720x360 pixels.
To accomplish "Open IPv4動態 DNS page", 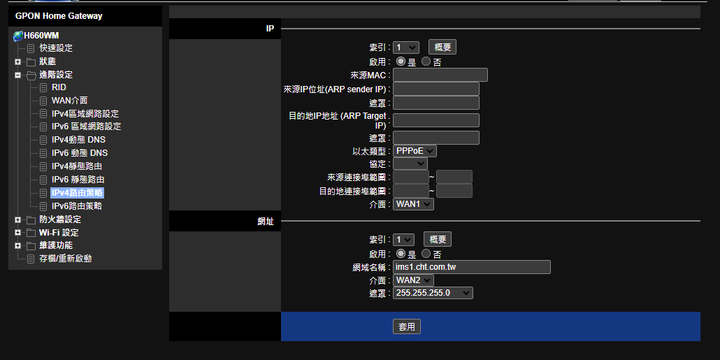I will click(x=79, y=140).
